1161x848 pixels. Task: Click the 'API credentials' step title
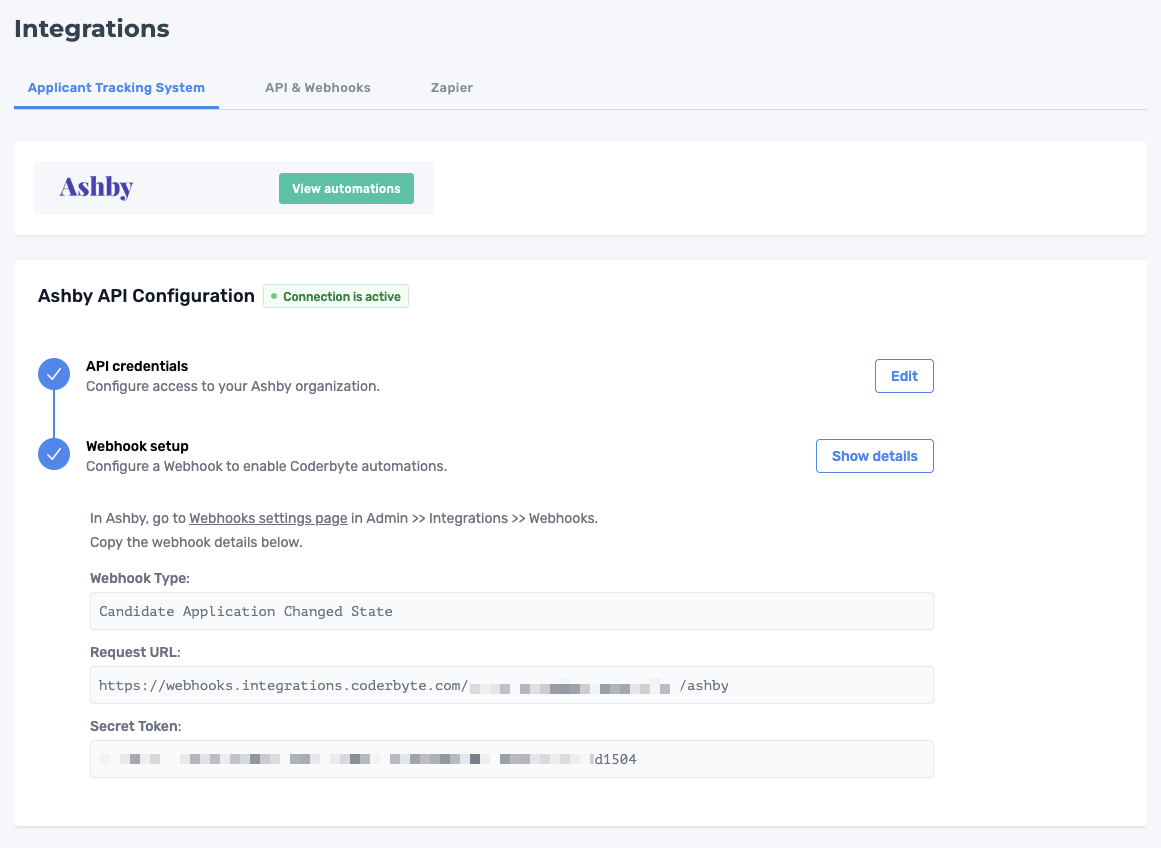137,366
